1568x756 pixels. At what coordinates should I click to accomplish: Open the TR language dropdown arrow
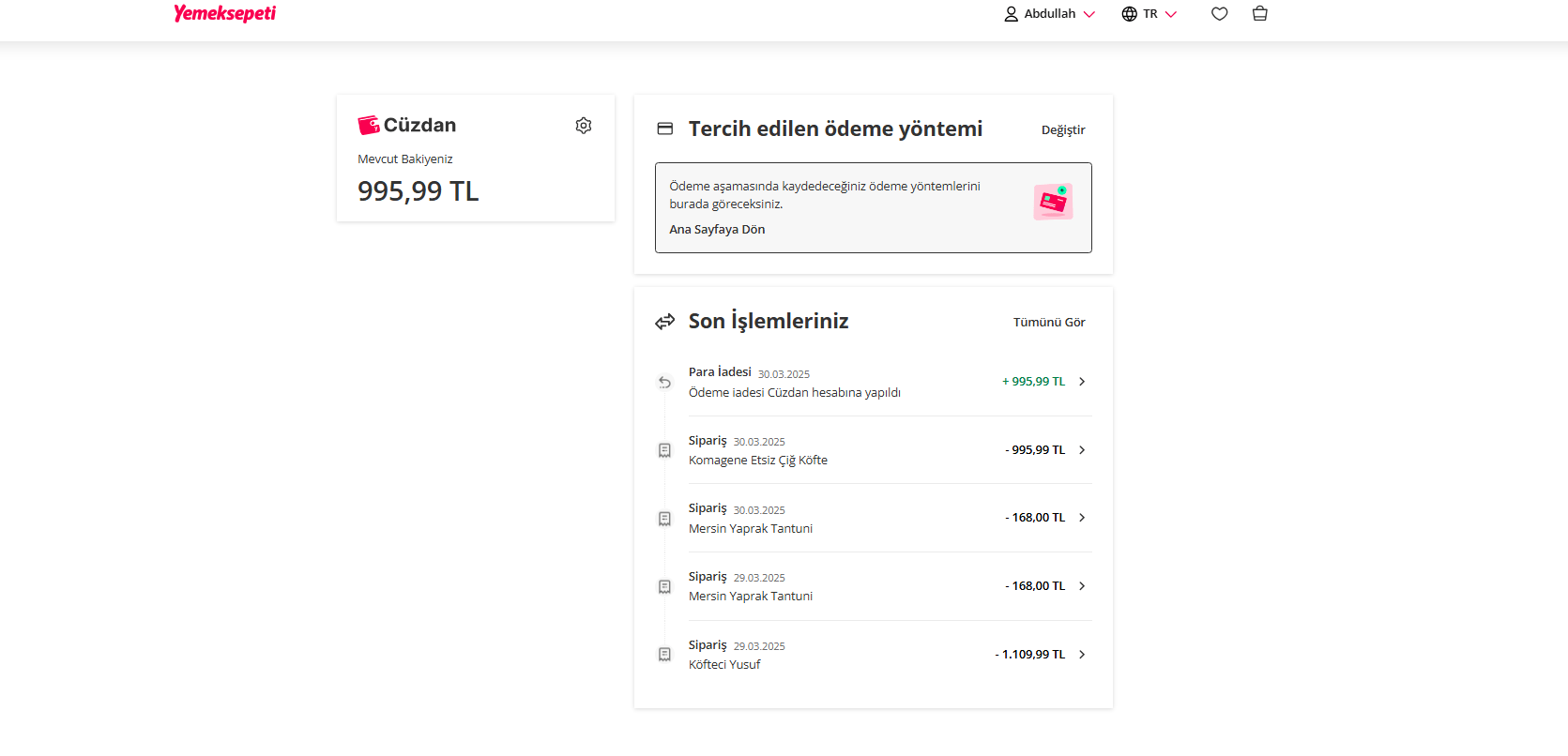1170,14
